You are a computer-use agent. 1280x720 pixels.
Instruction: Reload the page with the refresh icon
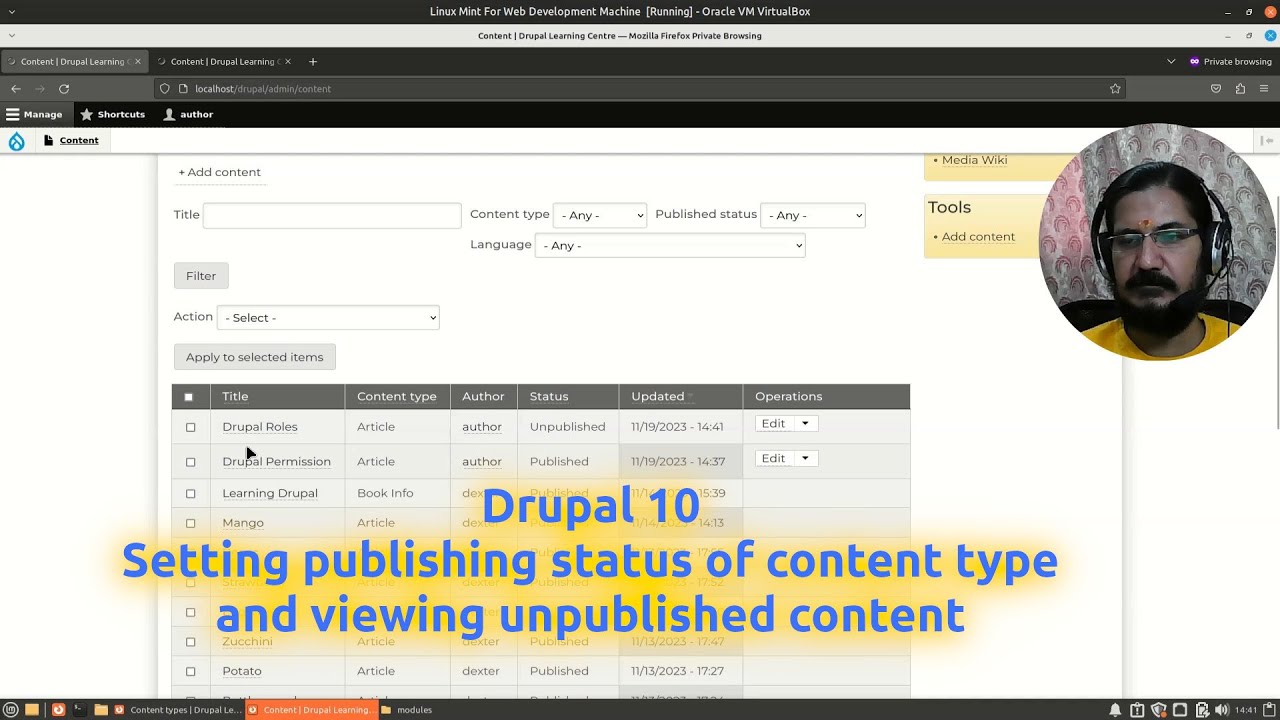click(64, 89)
